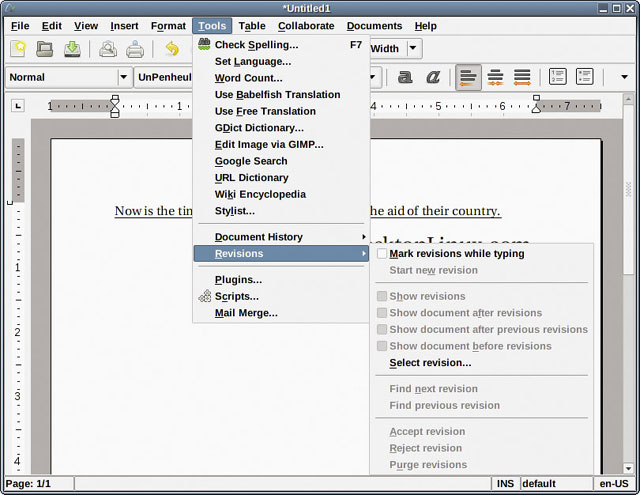Click the Undo arrow icon

point(173,49)
